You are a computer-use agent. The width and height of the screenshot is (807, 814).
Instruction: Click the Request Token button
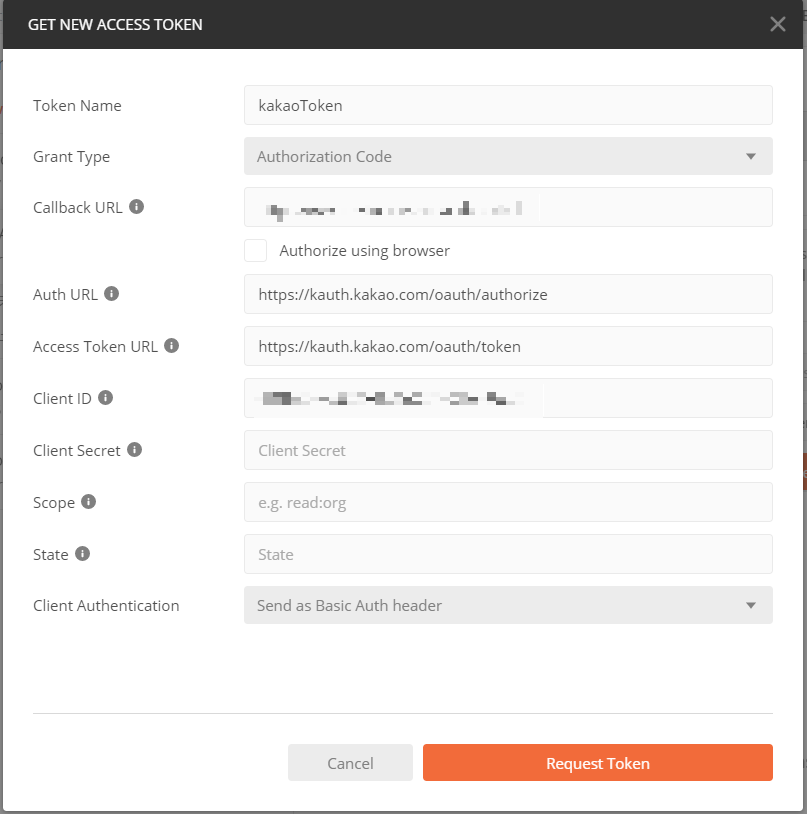597,763
